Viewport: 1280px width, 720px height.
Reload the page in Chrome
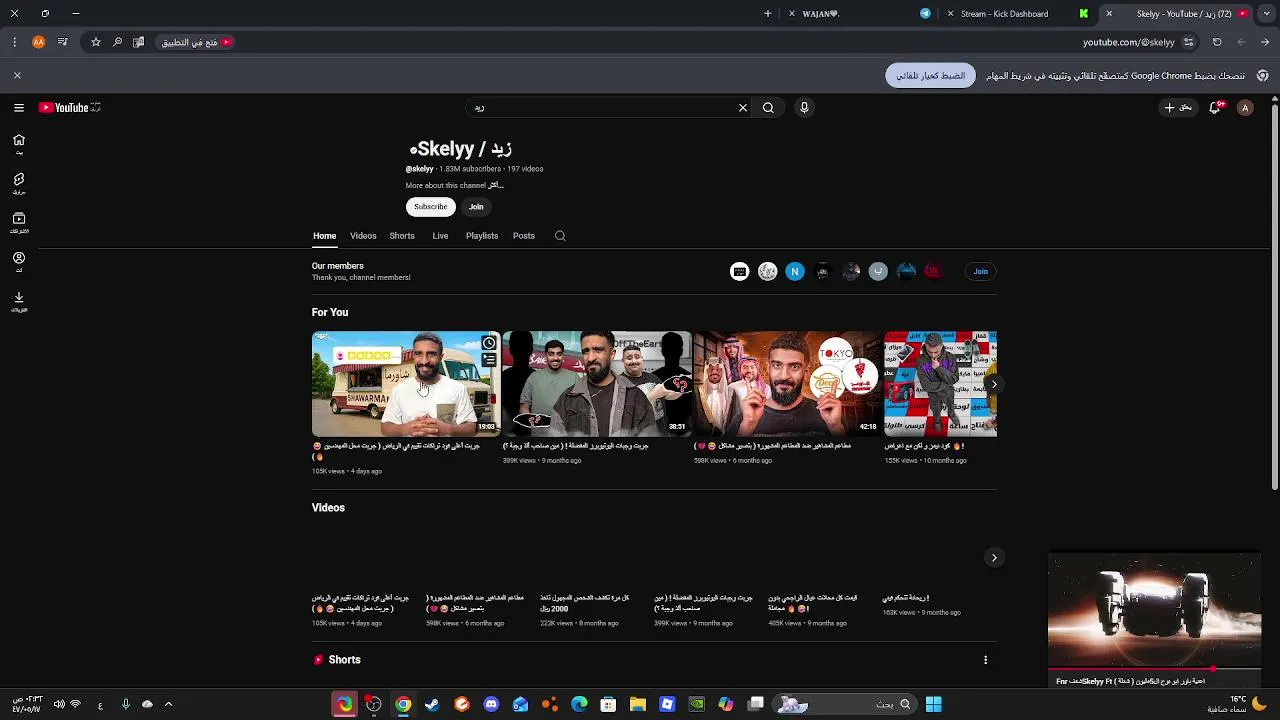(1217, 42)
